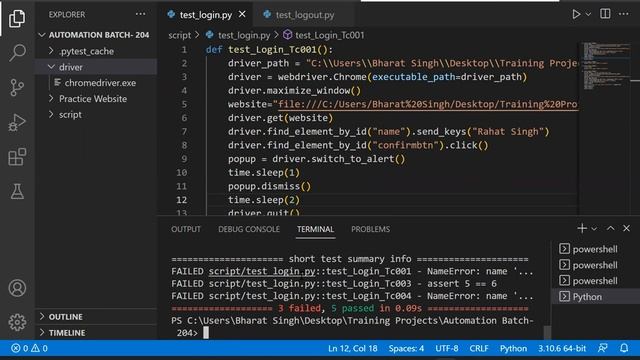
Task: Click the editor minimap
Action: click(x=606, y=65)
